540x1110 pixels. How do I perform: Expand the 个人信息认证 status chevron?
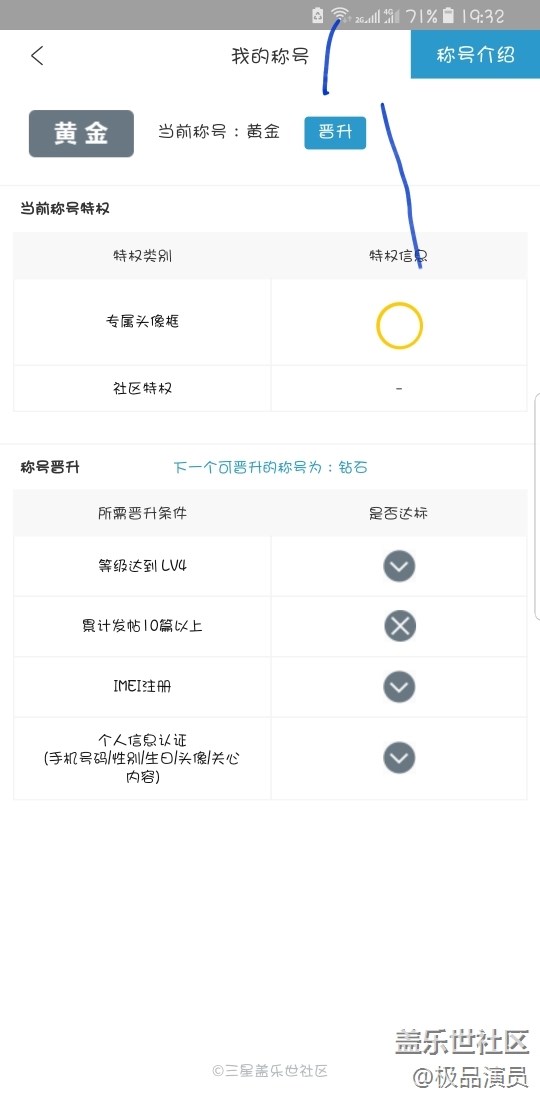tap(399, 758)
